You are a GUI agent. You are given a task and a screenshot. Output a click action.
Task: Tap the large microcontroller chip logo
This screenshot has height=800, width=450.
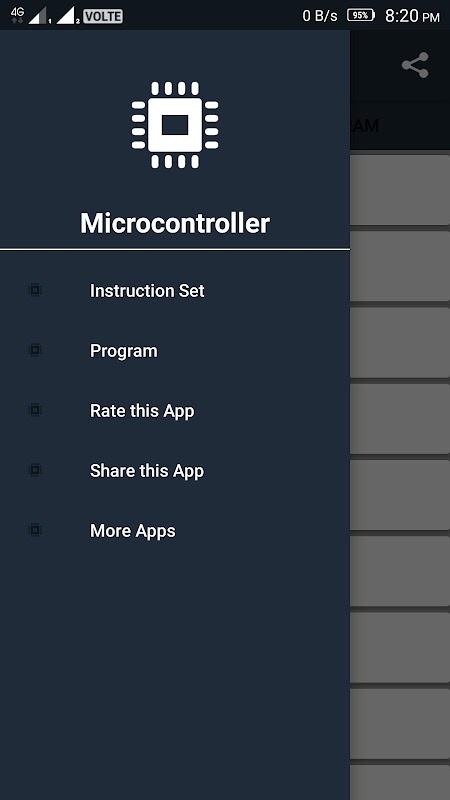click(x=175, y=125)
